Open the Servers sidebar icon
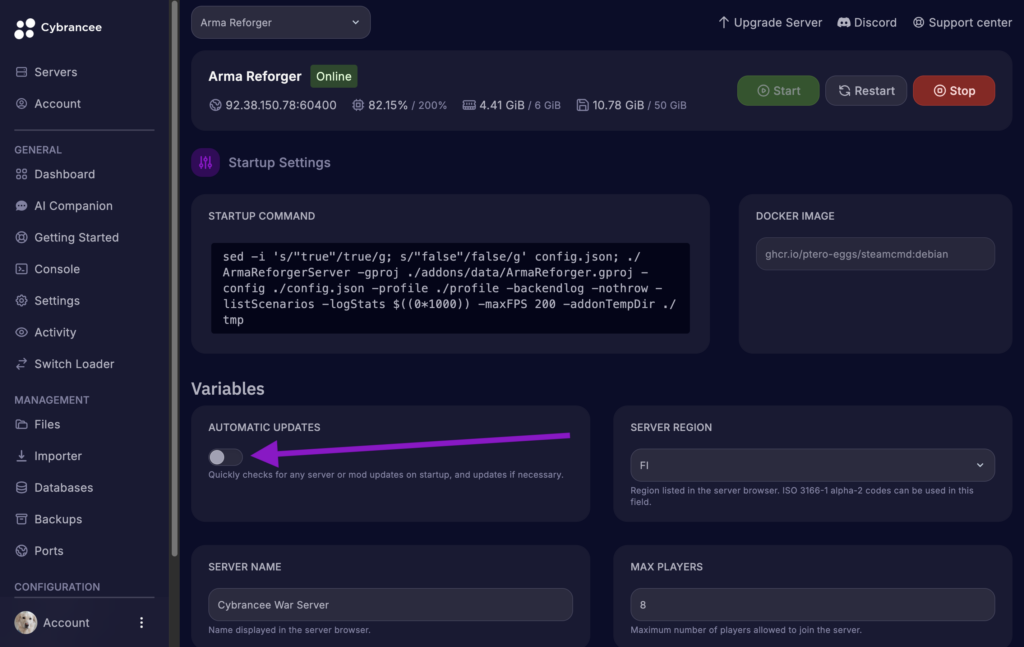This screenshot has width=1024, height=647. click(x=22, y=72)
